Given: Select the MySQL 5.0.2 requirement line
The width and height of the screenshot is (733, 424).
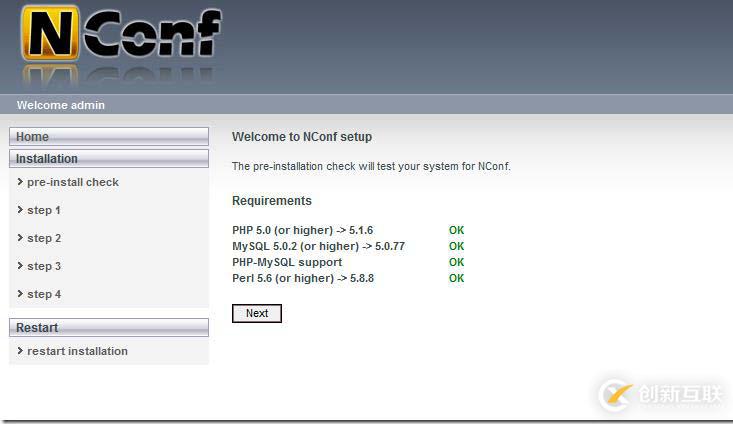Looking at the screenshot, I should 318,246.
